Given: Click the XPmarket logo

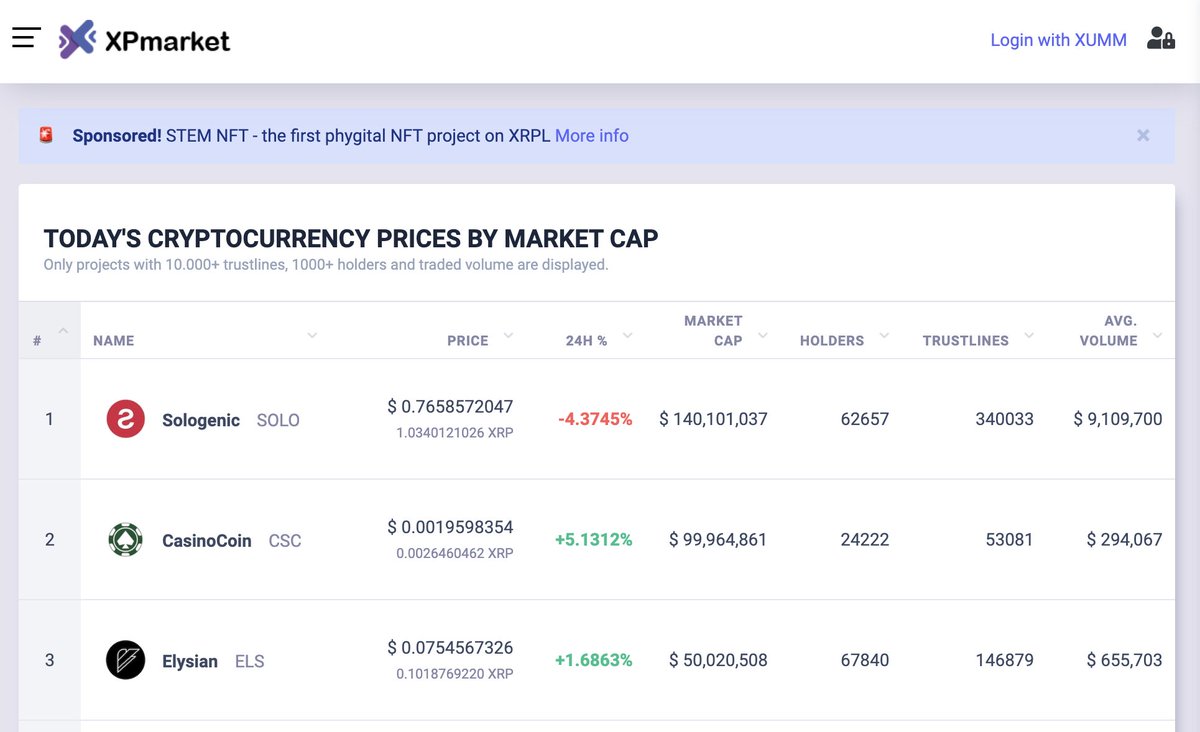Looking at the screenshot, I should point(144,40).
